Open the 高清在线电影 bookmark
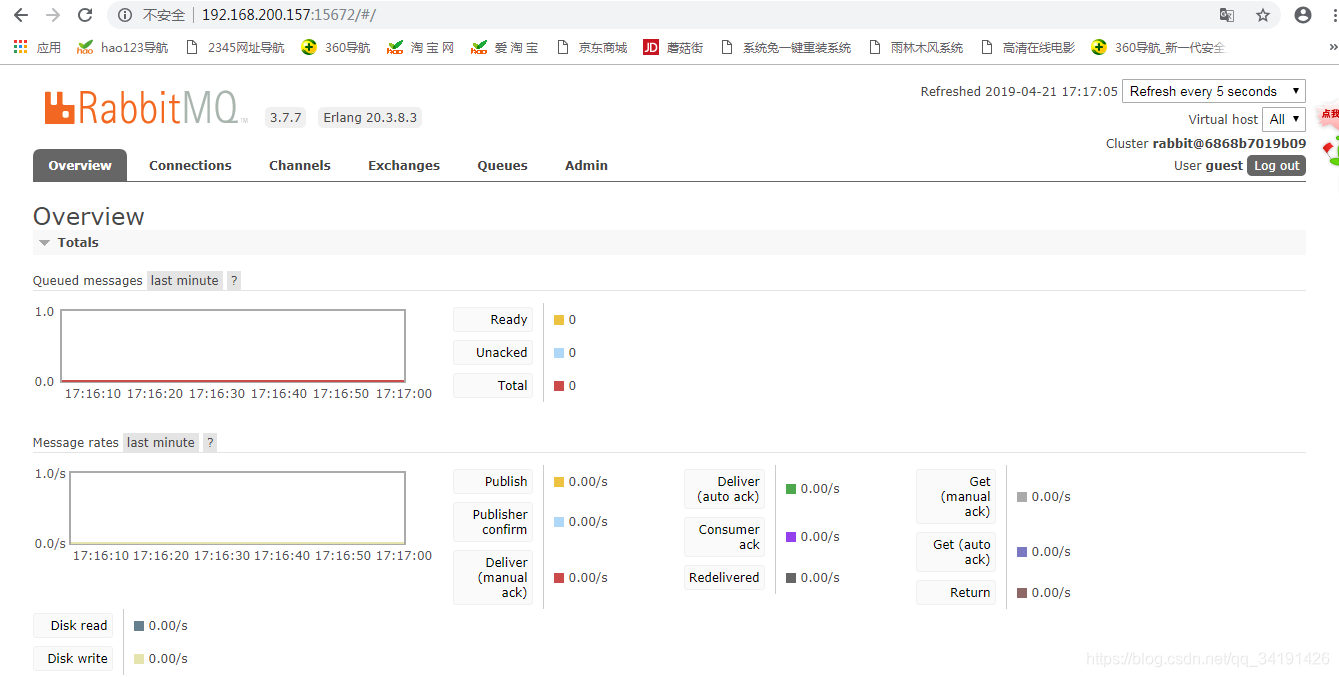This screenshot has height=677, width=1339. [1029, 47]
